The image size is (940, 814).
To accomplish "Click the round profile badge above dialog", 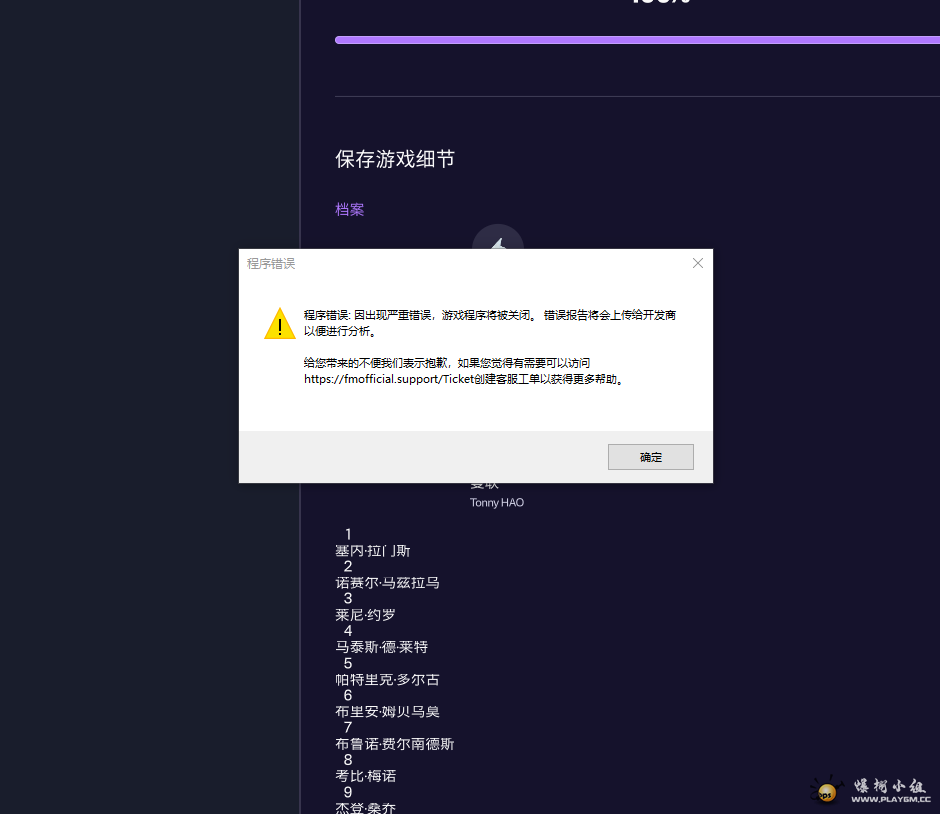I will point(498,237).
